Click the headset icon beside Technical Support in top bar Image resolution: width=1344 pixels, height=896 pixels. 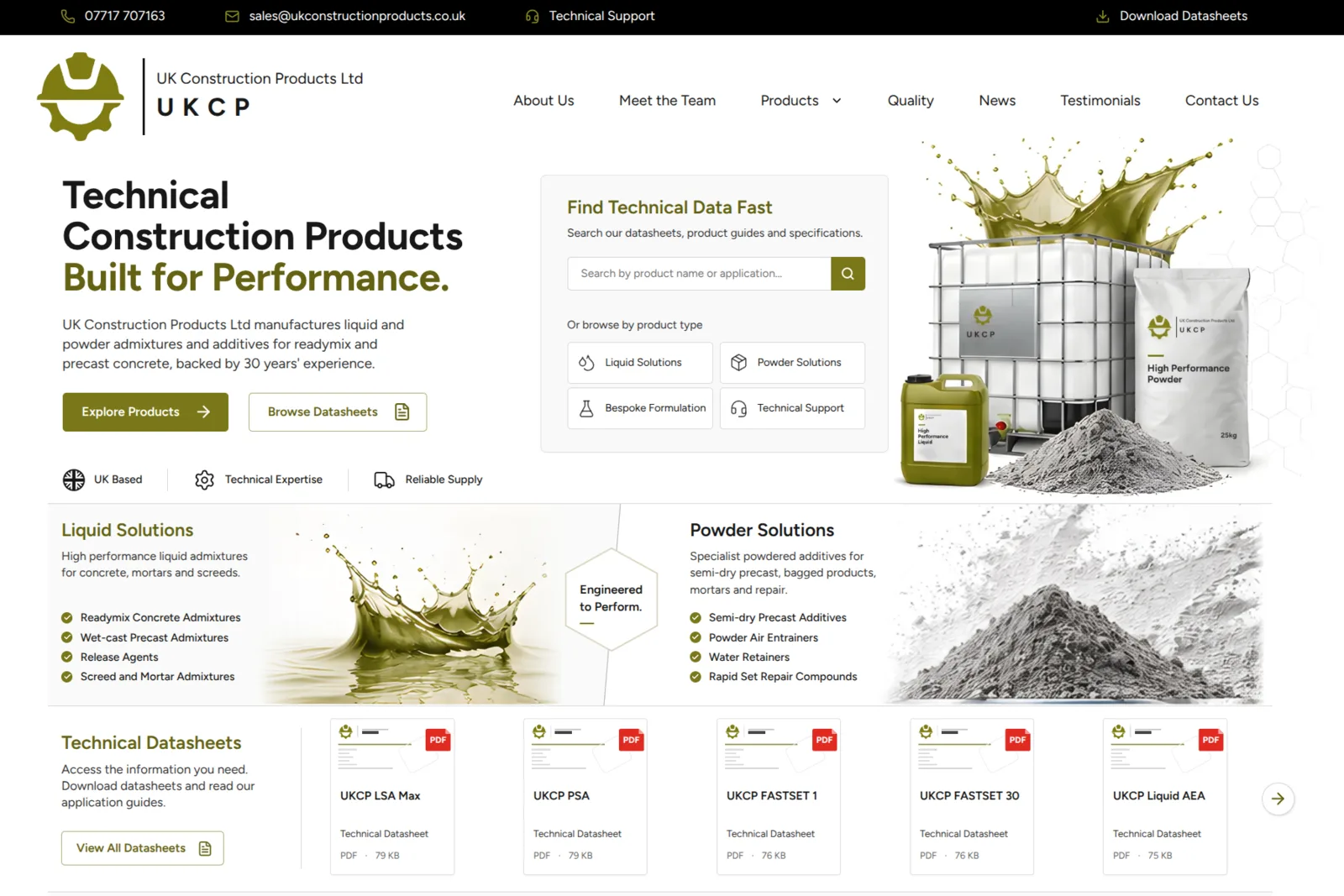(532, 16)
